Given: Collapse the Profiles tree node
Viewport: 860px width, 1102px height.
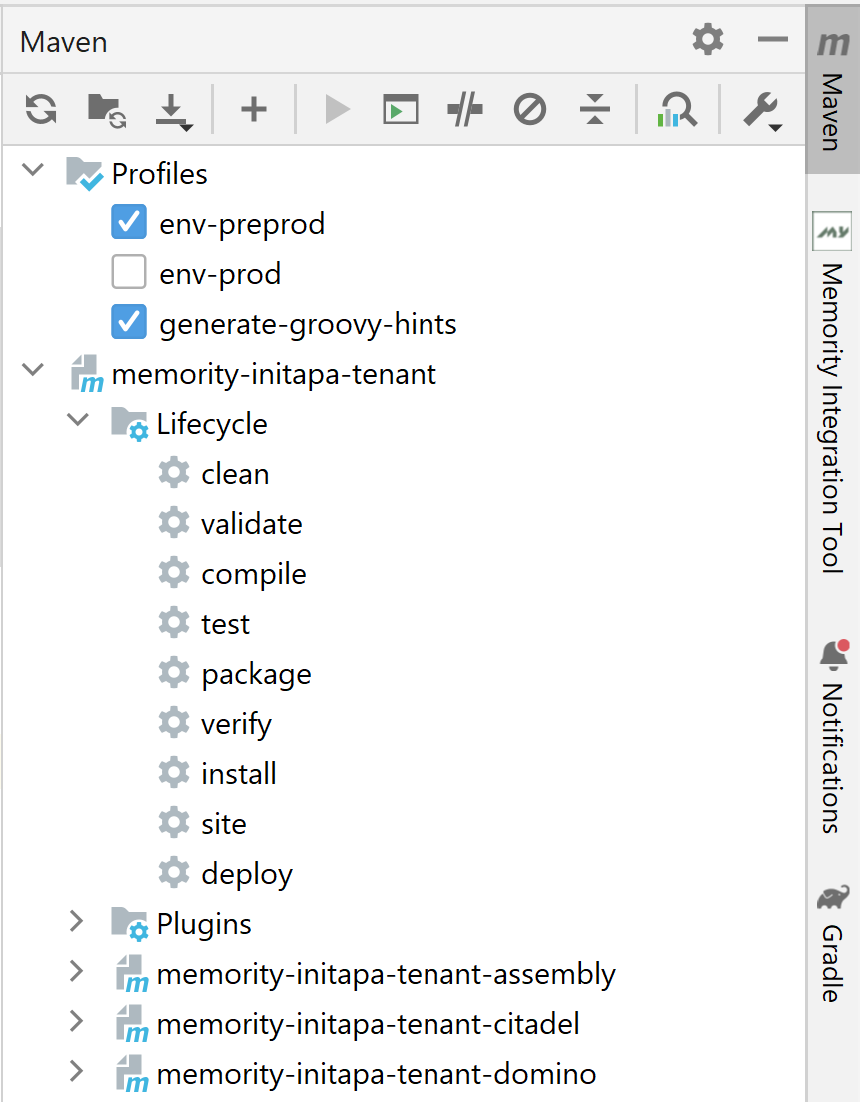Looking at the screenshot, I should pyautogui.click(x=34, y=171).
